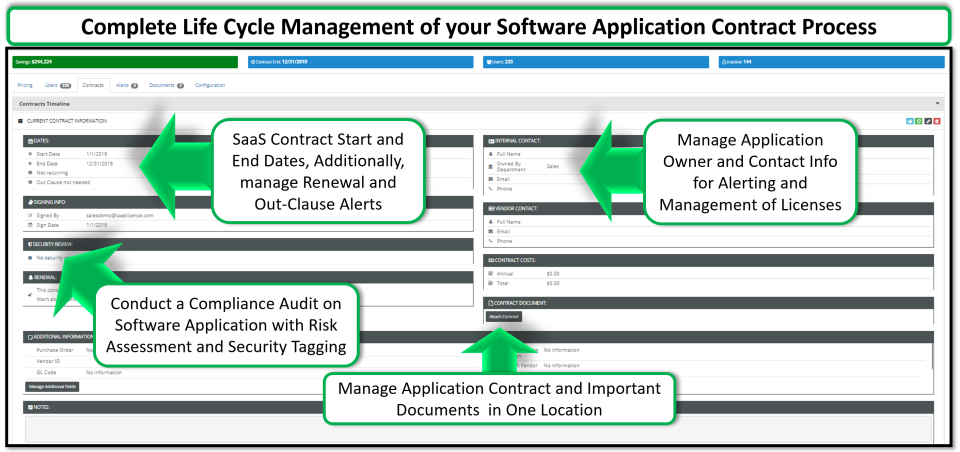Select the Contracts tab
The width and height of the screenshot is (960, 452).
(x=93, y=85)
